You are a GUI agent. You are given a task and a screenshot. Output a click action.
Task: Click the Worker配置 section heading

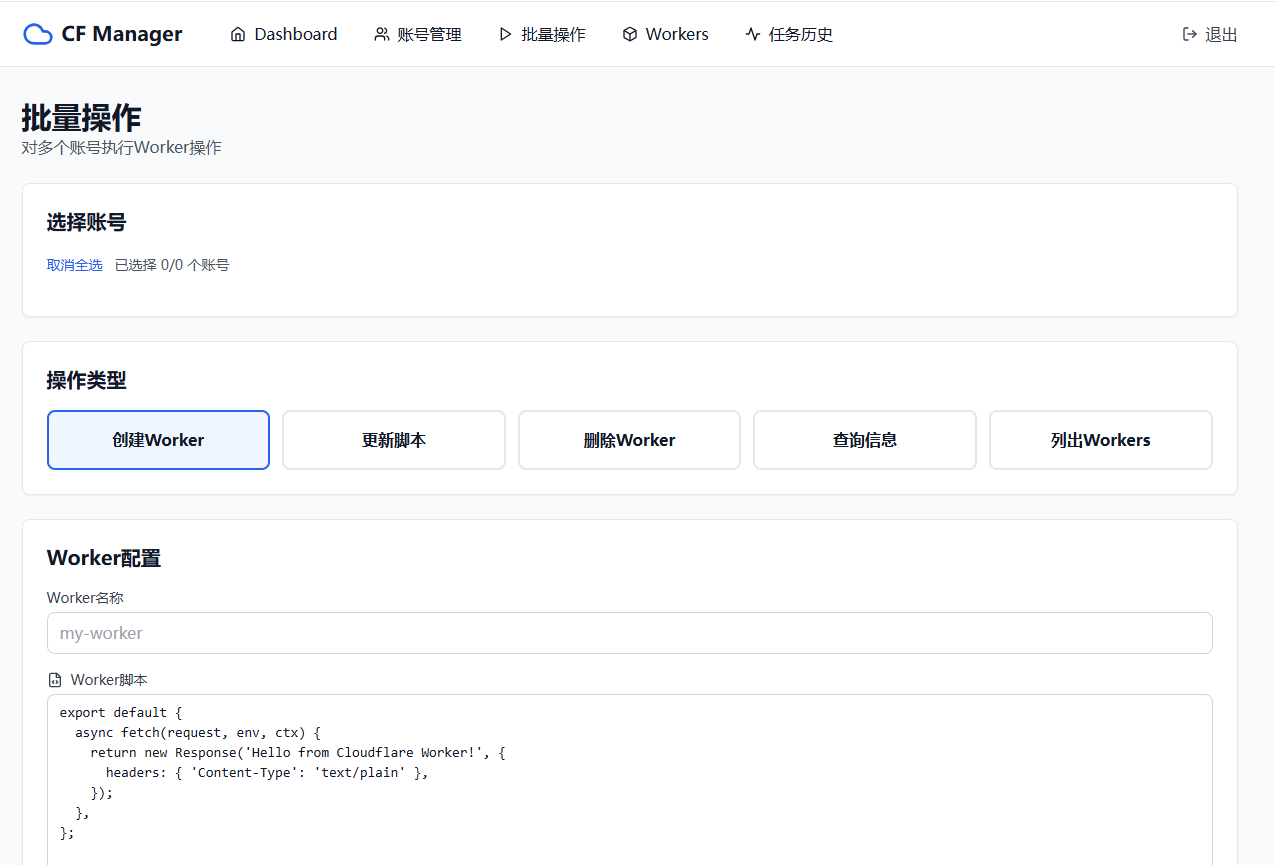[x=104, y=558]
